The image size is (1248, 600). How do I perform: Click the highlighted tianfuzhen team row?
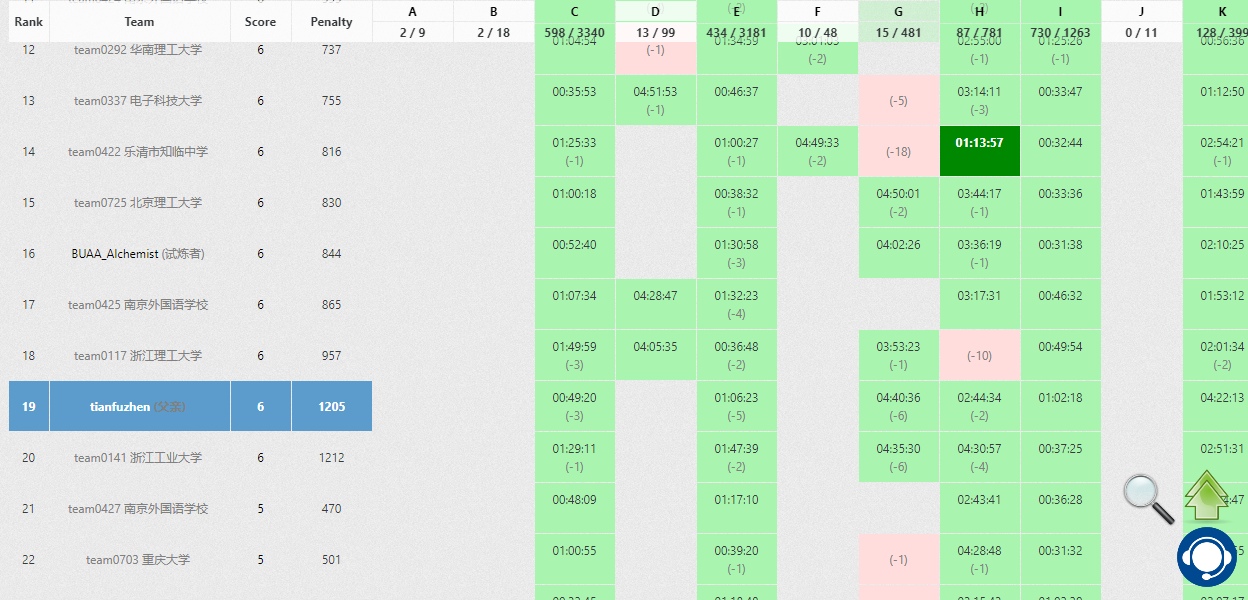coord(138,406)
